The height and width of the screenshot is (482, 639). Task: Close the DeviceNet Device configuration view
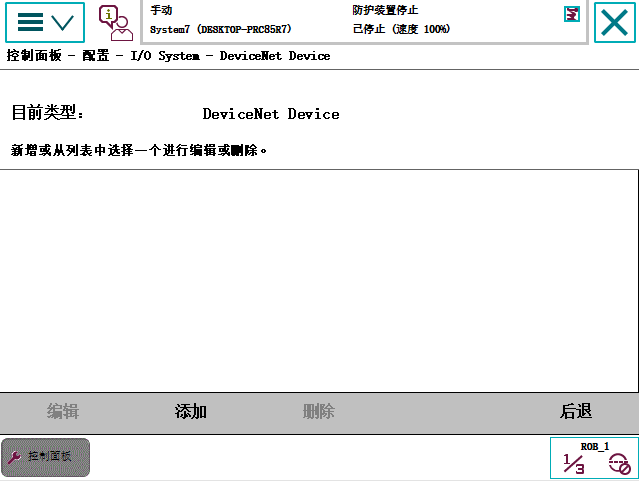pos(615,22)
